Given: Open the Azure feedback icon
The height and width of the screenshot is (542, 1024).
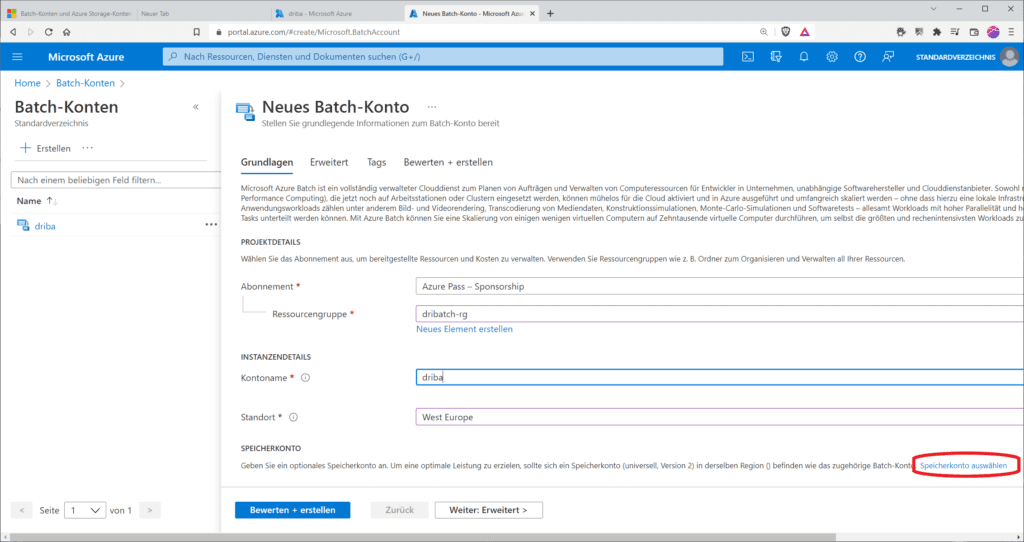Looking at the screenshot, I should coord(888,57).
